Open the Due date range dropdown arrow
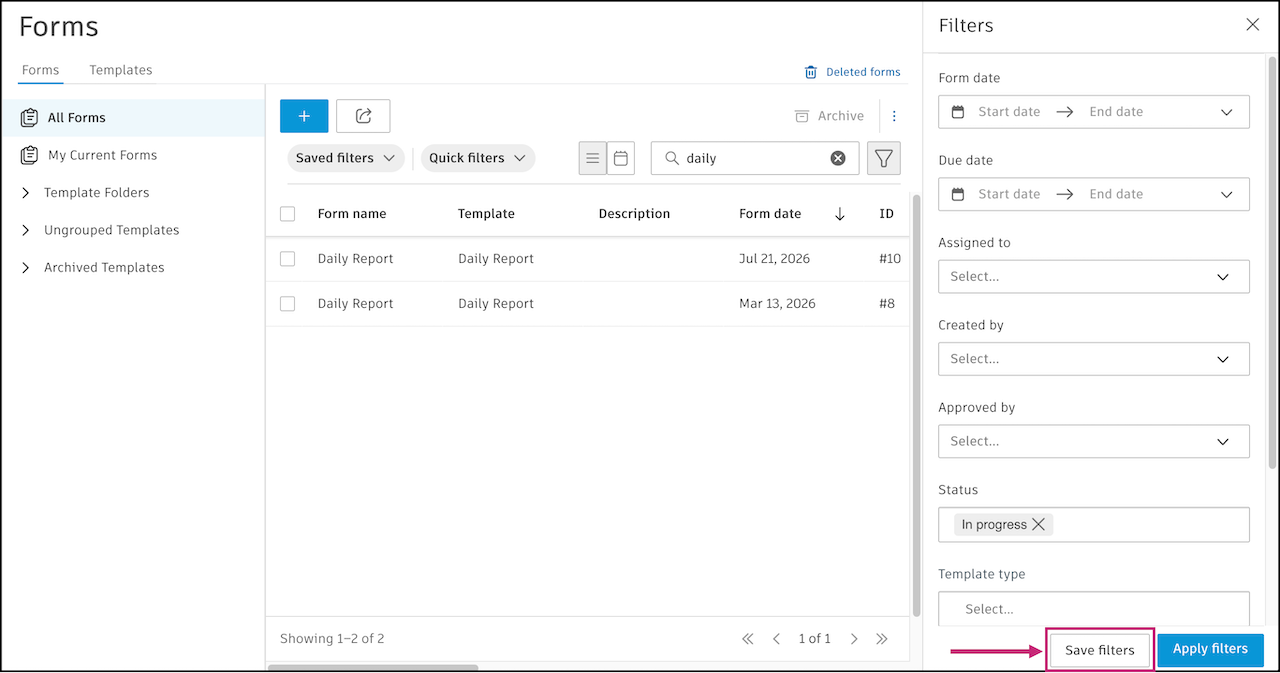Screen dimensions: 1280x673 (1227, 194)
